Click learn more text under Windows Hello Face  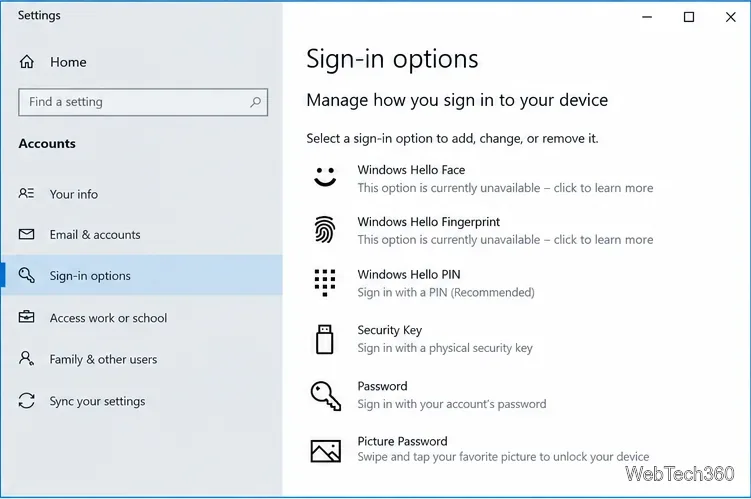[505, 188]
